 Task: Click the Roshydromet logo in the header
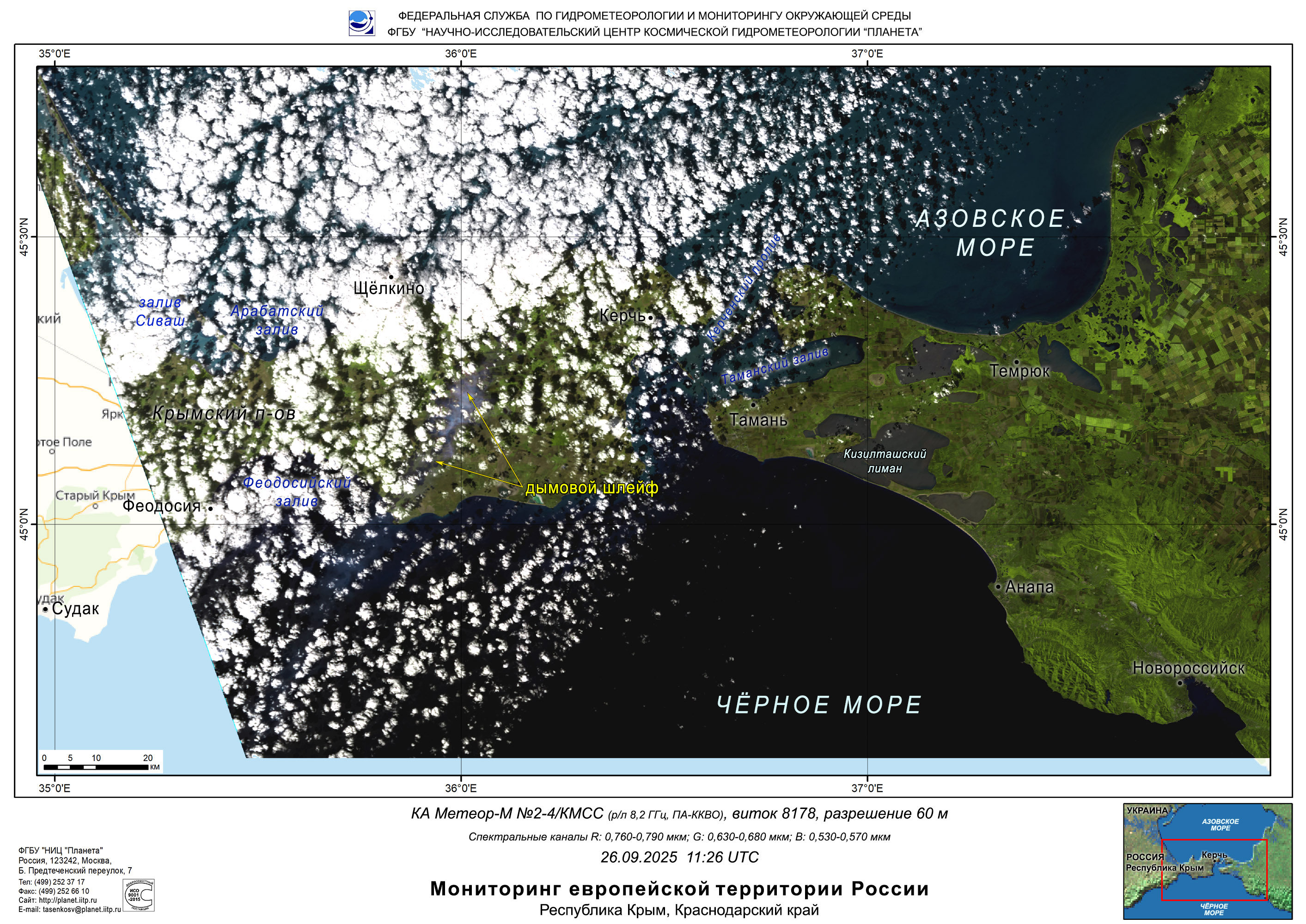tap(361, 23)
